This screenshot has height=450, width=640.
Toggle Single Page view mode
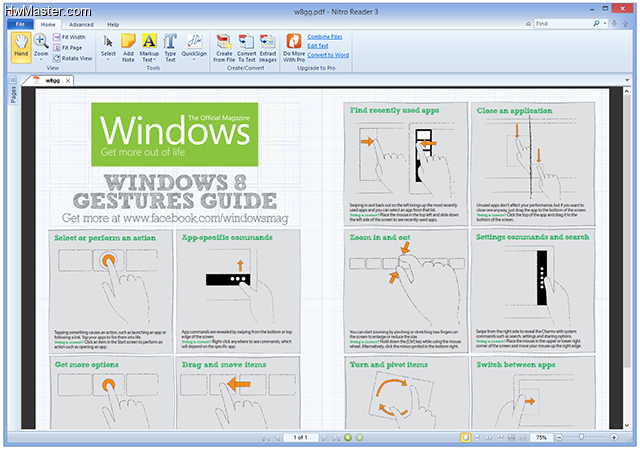(465, 438)
